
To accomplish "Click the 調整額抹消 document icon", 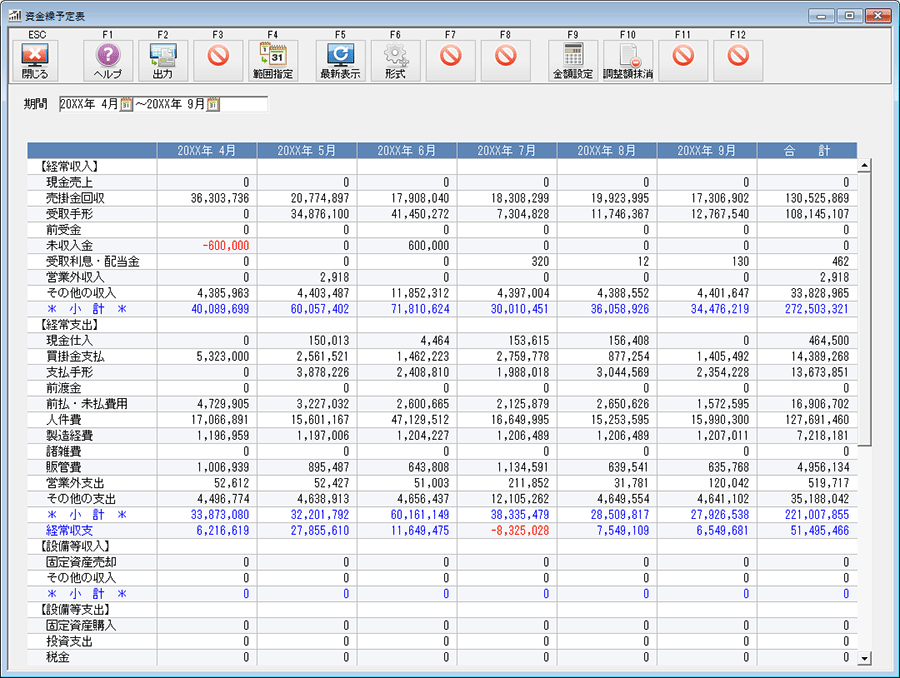I will coord(628,60).
